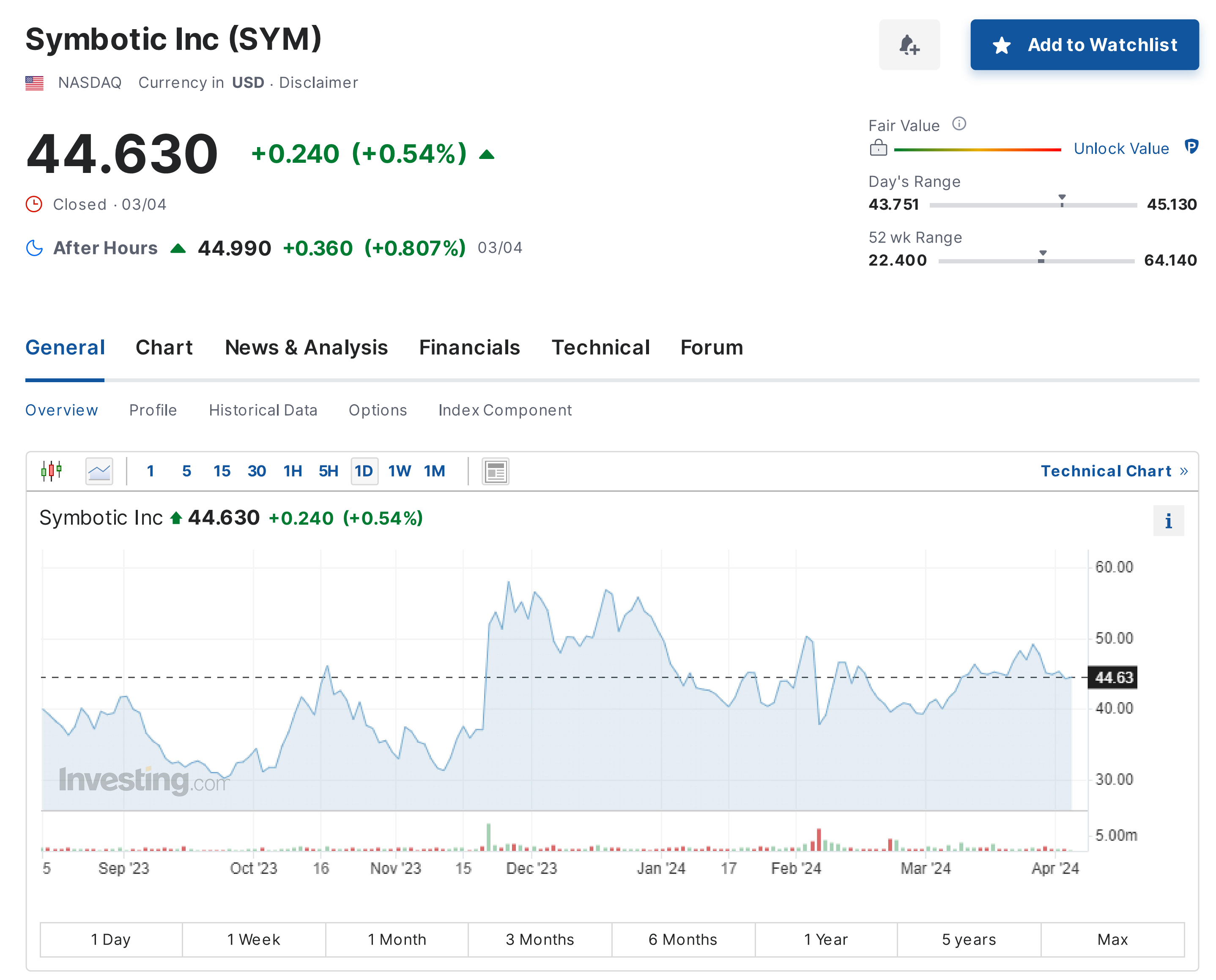Screen dimensions: 1216x980
Task: Click the Day's Range slider marker
Action: 1062,200
